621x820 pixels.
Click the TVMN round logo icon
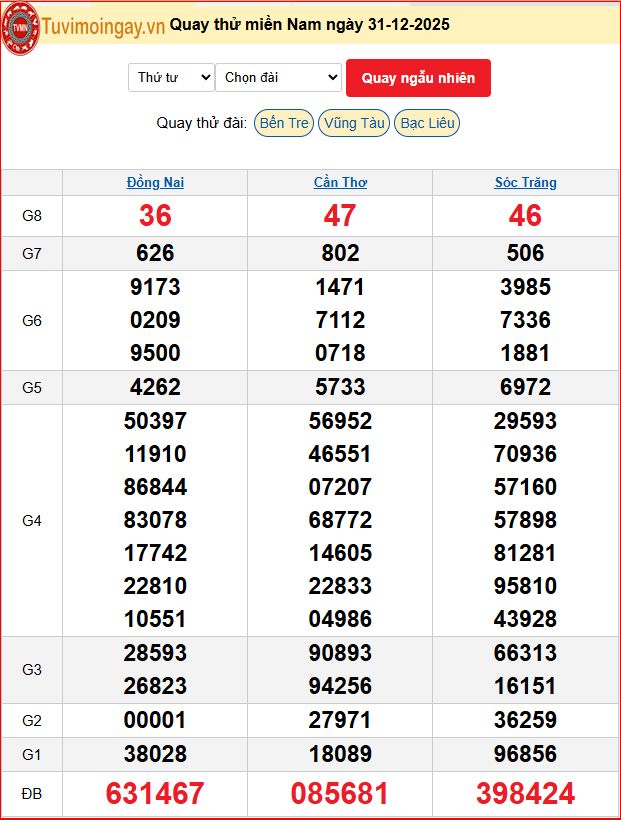pos(20,25)
